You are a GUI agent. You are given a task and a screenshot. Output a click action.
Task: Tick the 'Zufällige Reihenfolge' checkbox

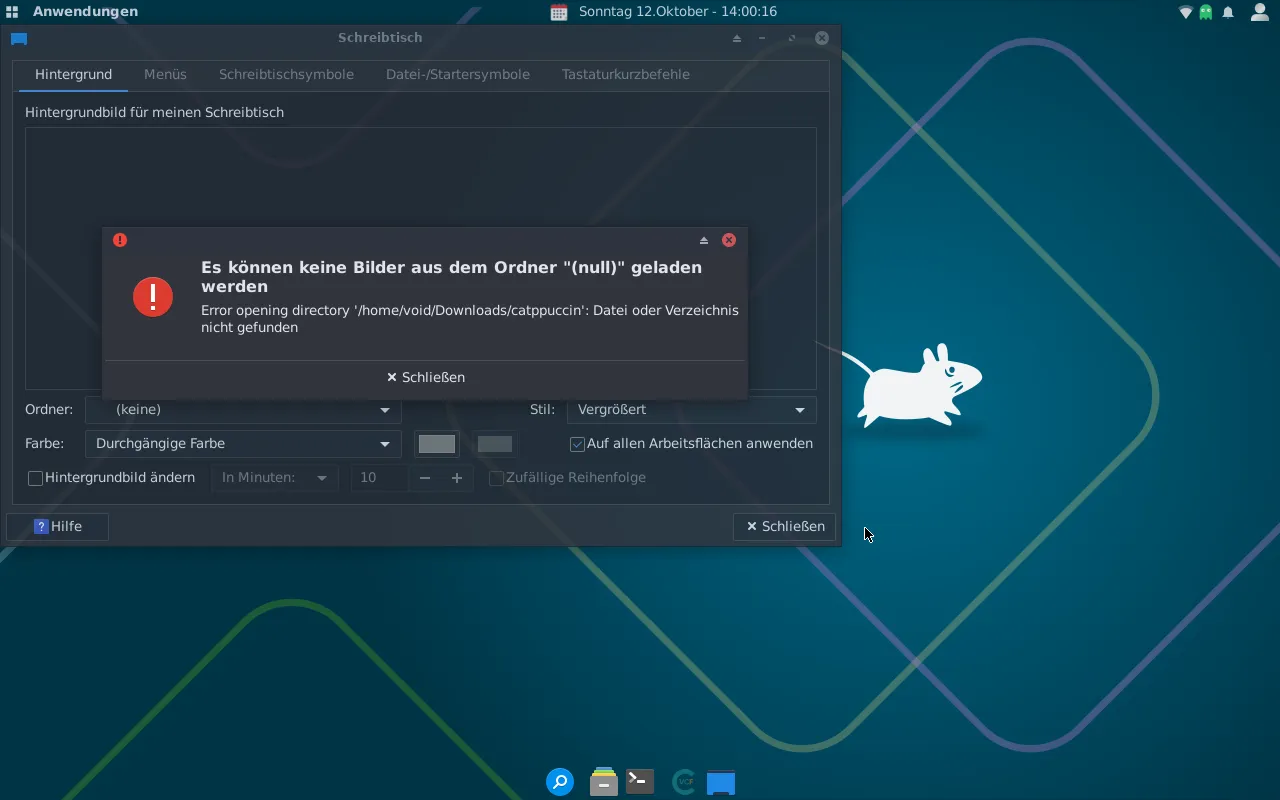click(496, 478)
